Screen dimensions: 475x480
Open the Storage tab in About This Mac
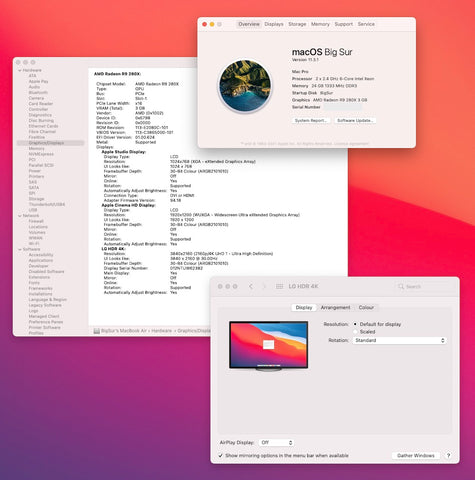(297, 24)
